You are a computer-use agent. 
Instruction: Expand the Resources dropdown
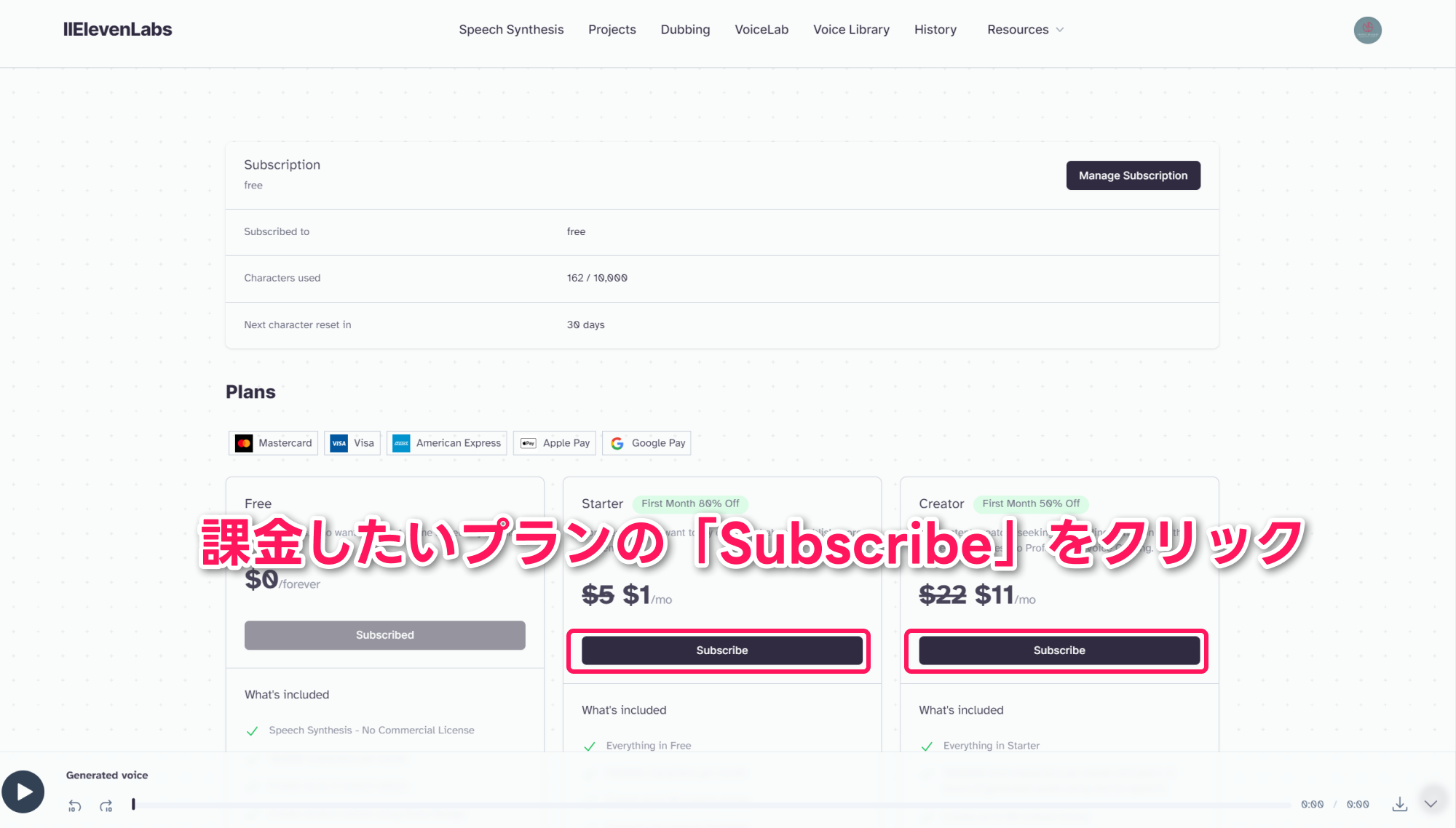pos(1026,30)
